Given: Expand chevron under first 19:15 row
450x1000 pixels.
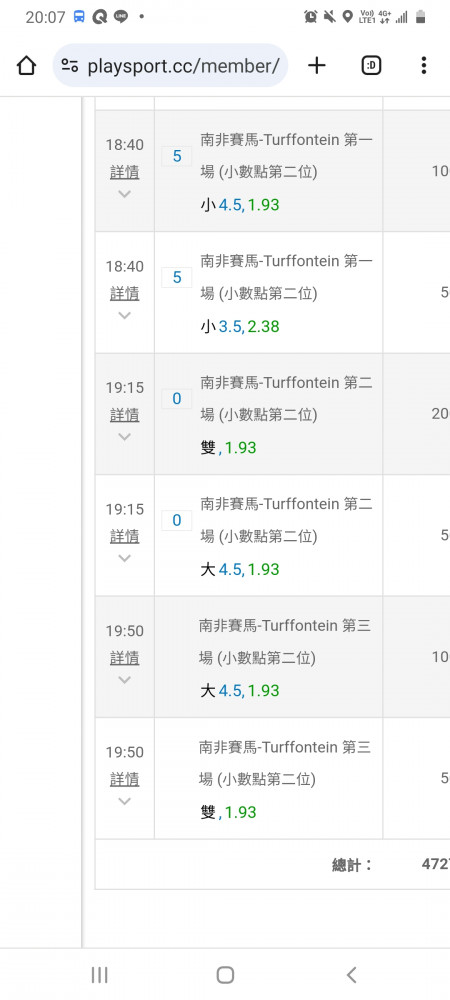Looking at the screenshot, I should pos(125,437).
